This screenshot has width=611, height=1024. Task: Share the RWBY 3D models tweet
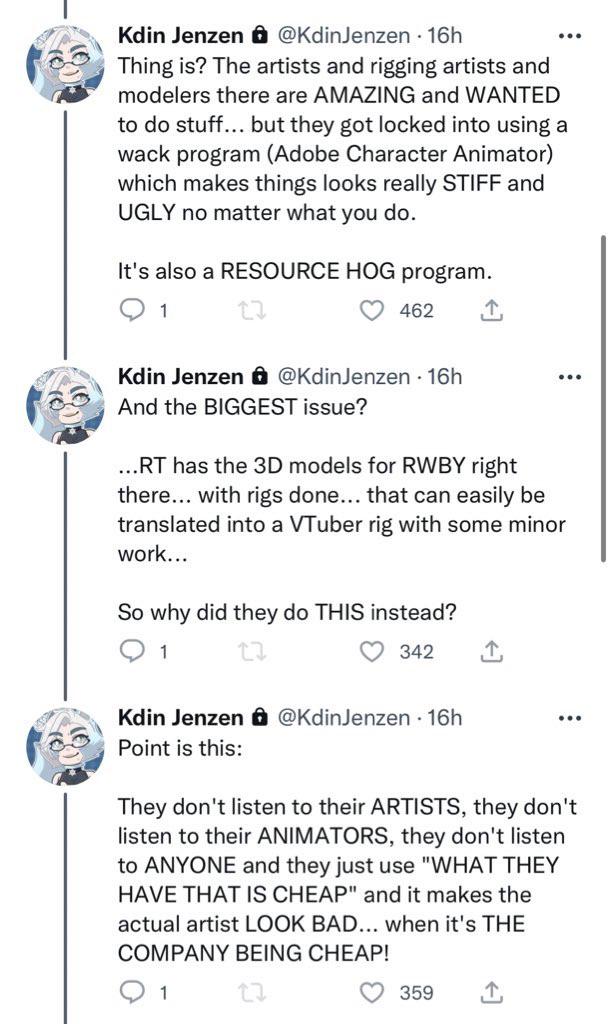coord(491,652)
